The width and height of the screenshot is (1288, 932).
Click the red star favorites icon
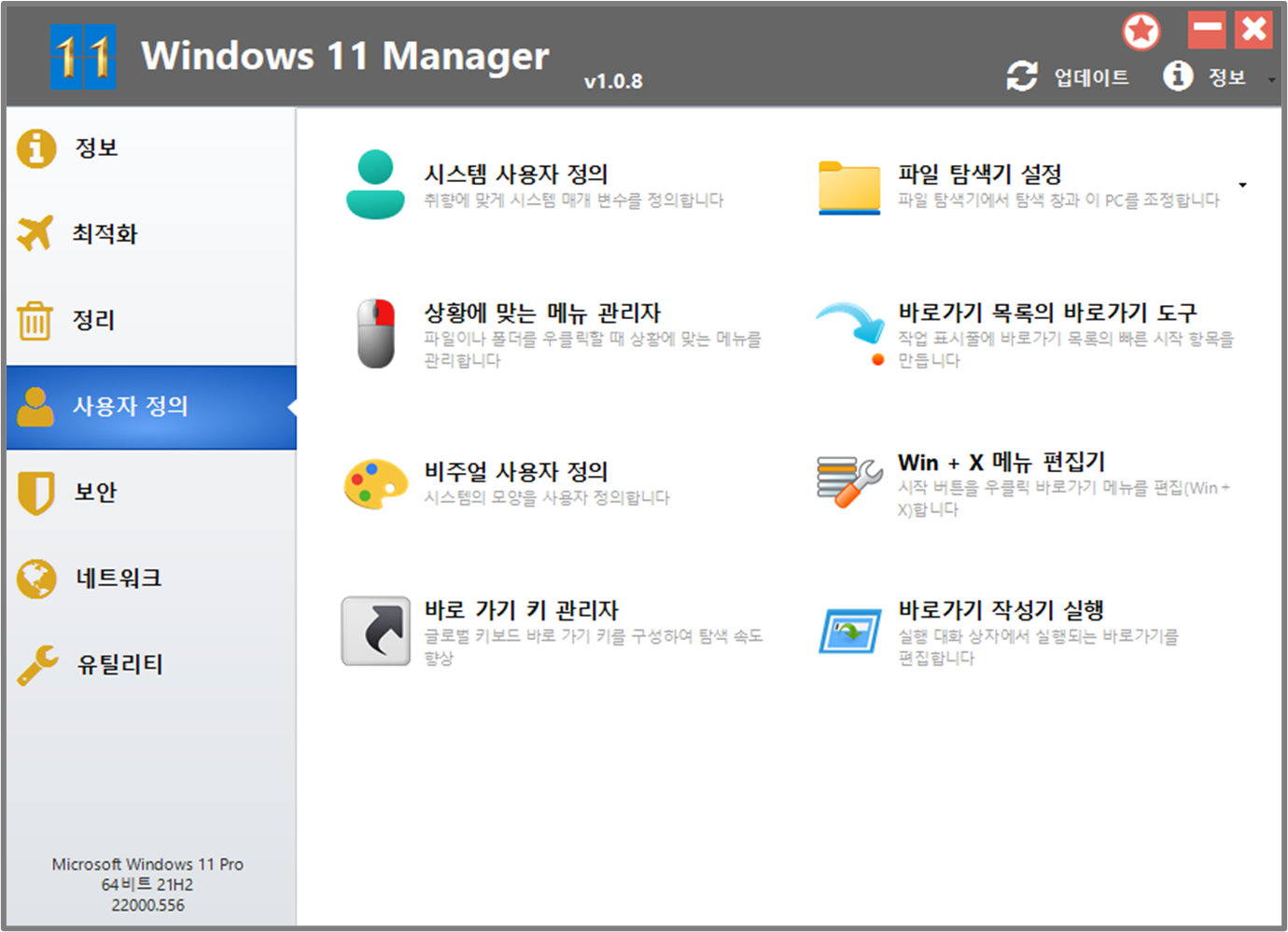point(1141,32)
